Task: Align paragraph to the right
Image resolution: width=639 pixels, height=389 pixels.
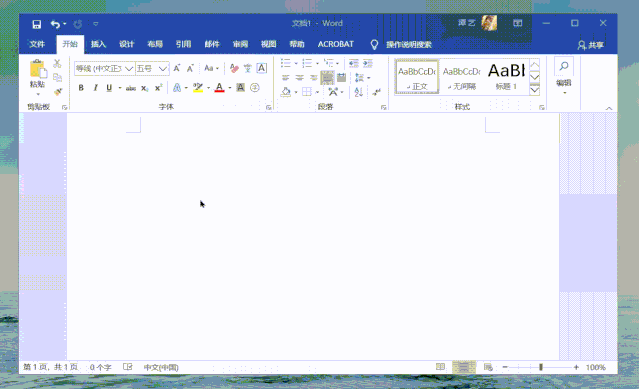Action: (x=313, y=77)
